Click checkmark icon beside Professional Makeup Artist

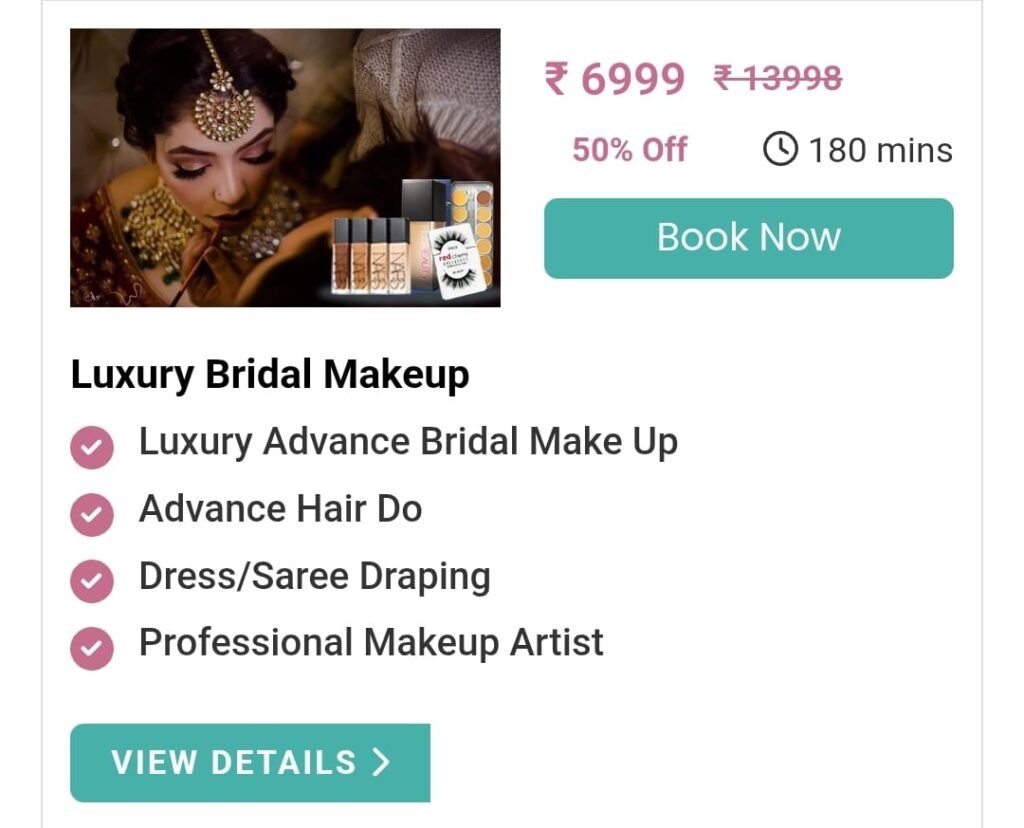pyautogui.click(x=92, y=648)
